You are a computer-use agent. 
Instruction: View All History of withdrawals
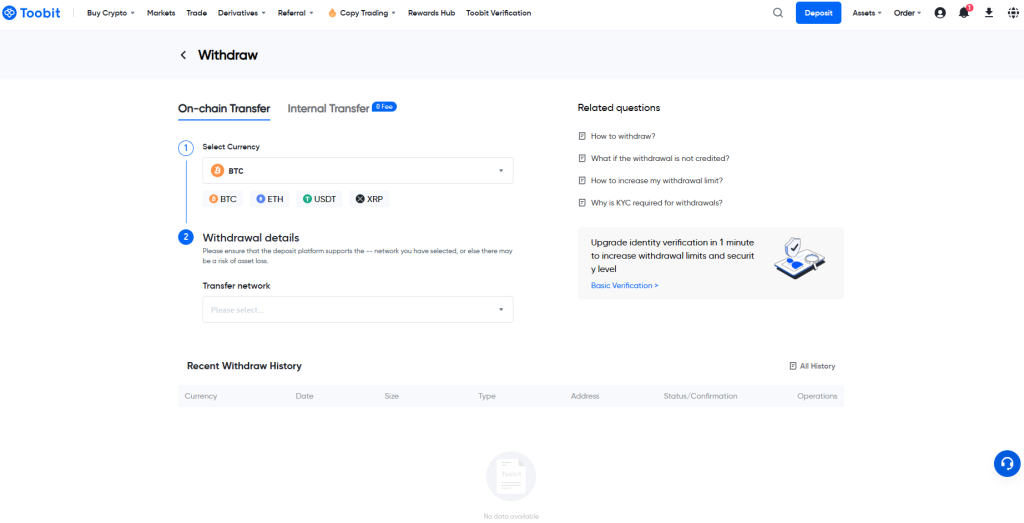coord(812,366)
